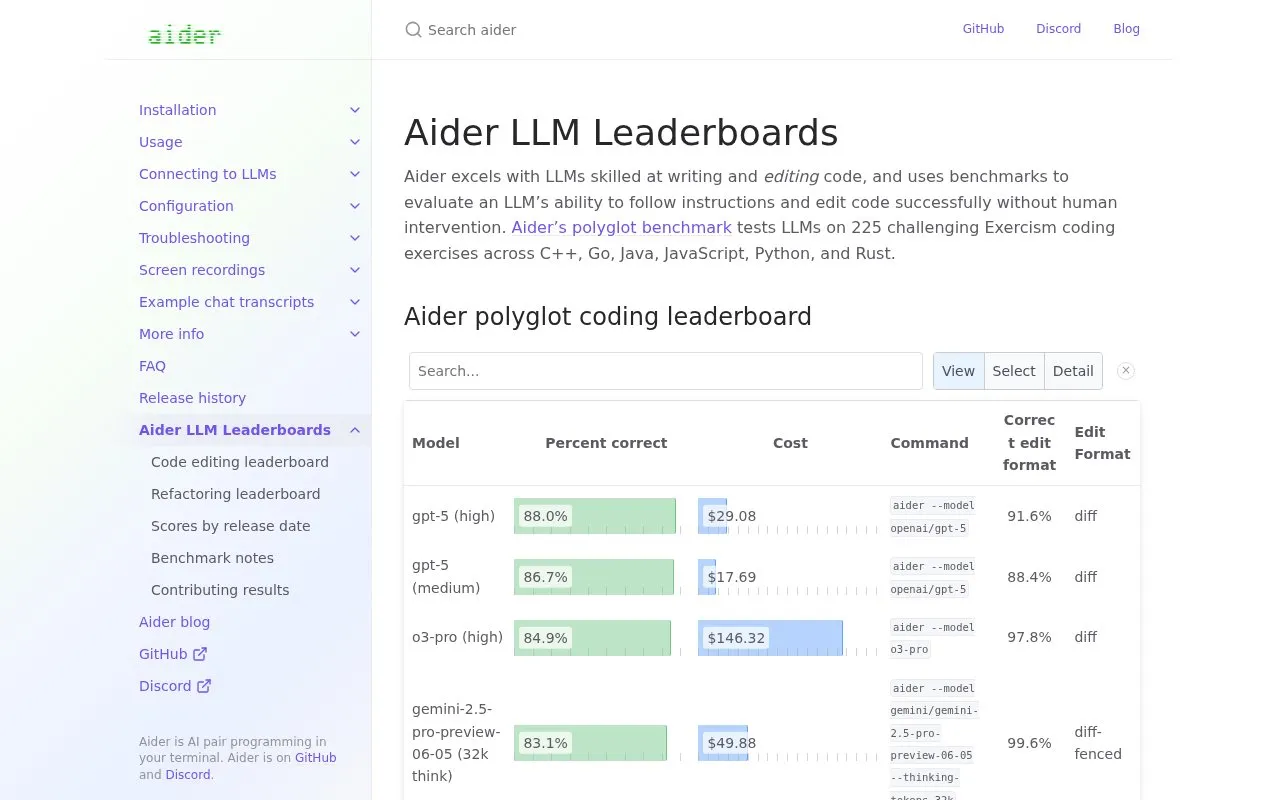Viewport: 1280px width, 800px height.
Task: Click the gpt-5 (high) $29.08 cost bar
Action: [x=712, y=516]
